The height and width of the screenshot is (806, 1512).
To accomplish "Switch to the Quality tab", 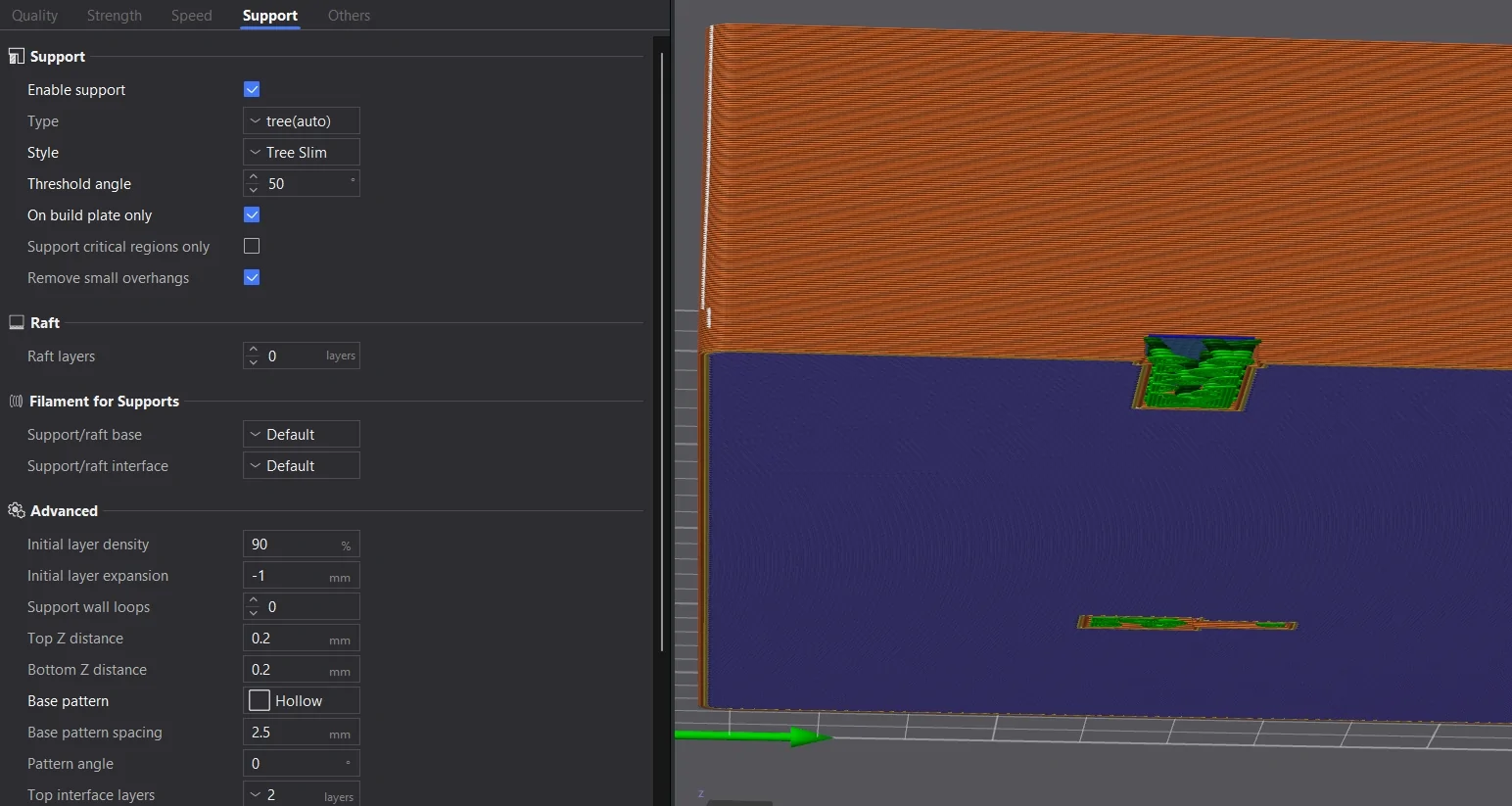I will (x=35, y=16).
